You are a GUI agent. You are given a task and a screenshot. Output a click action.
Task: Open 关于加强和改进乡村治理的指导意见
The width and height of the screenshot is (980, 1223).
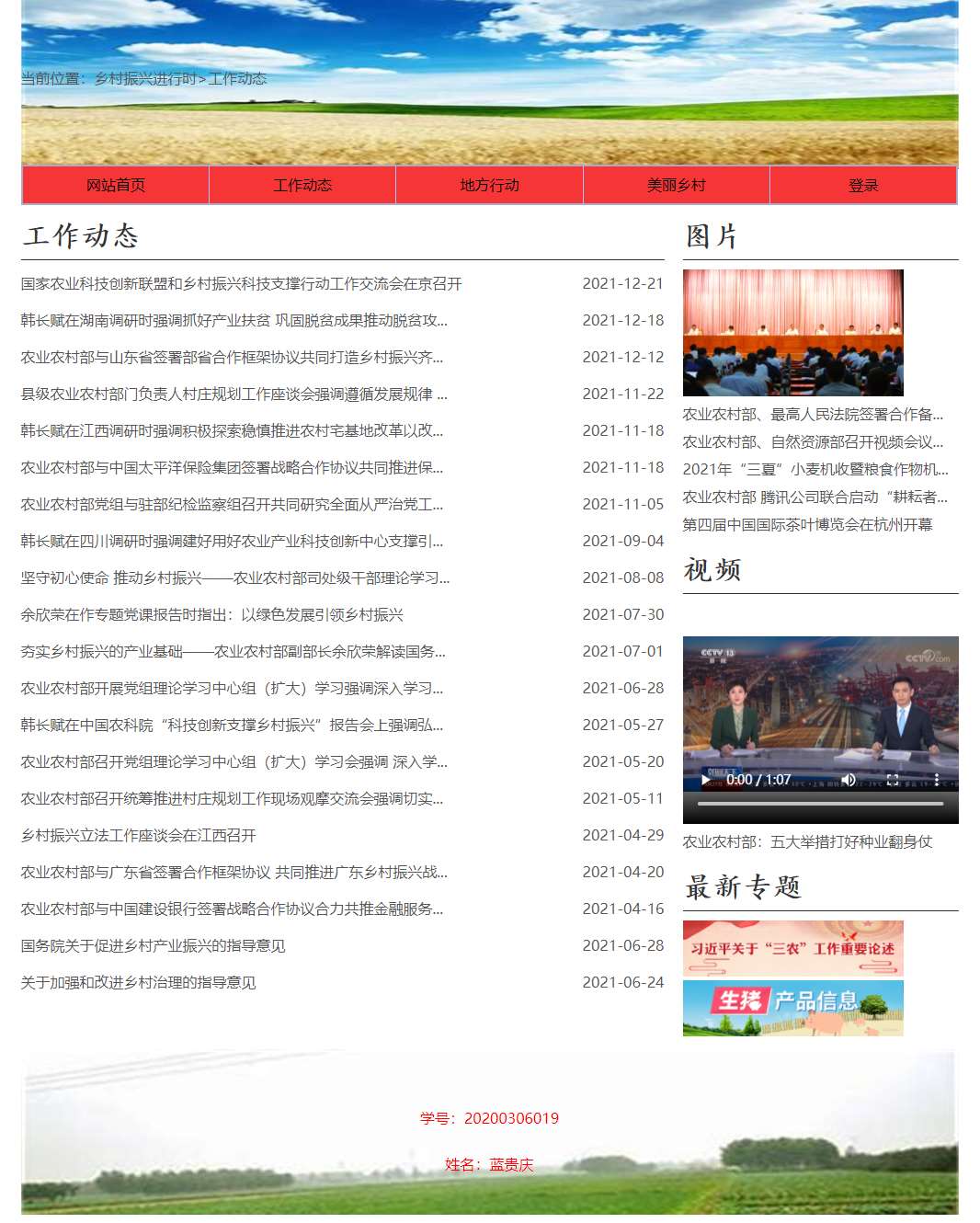tap(139, 983)
